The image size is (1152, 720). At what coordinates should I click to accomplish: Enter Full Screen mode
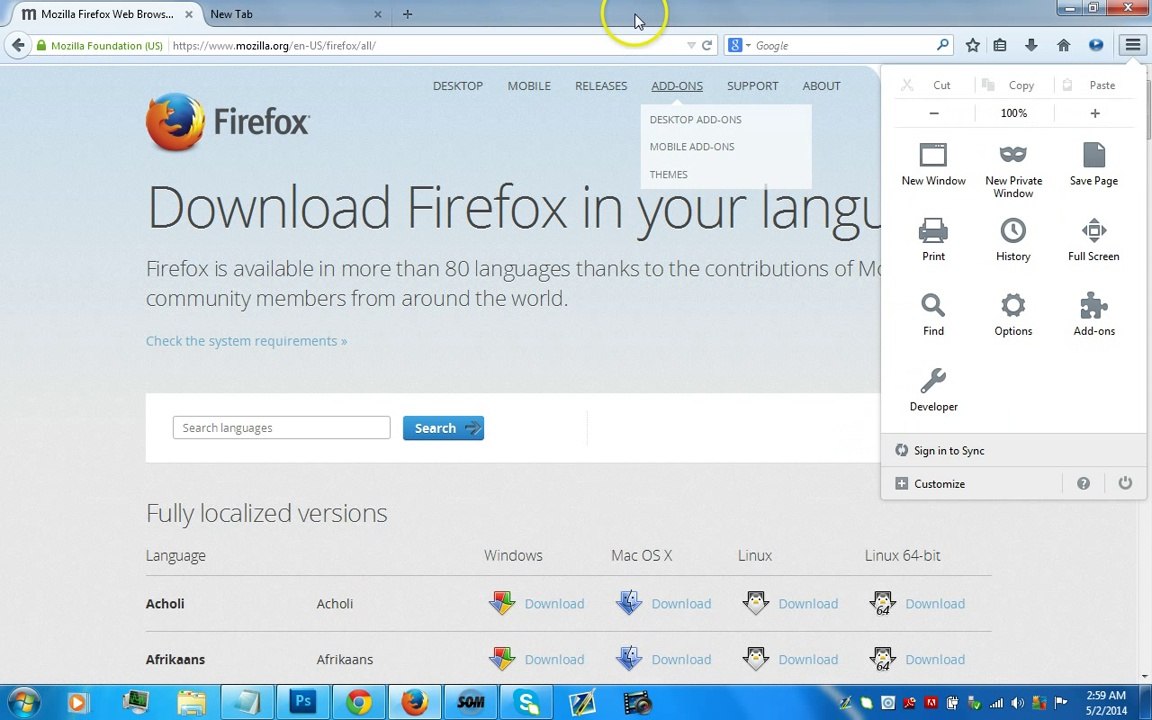tap(1093, 240)
